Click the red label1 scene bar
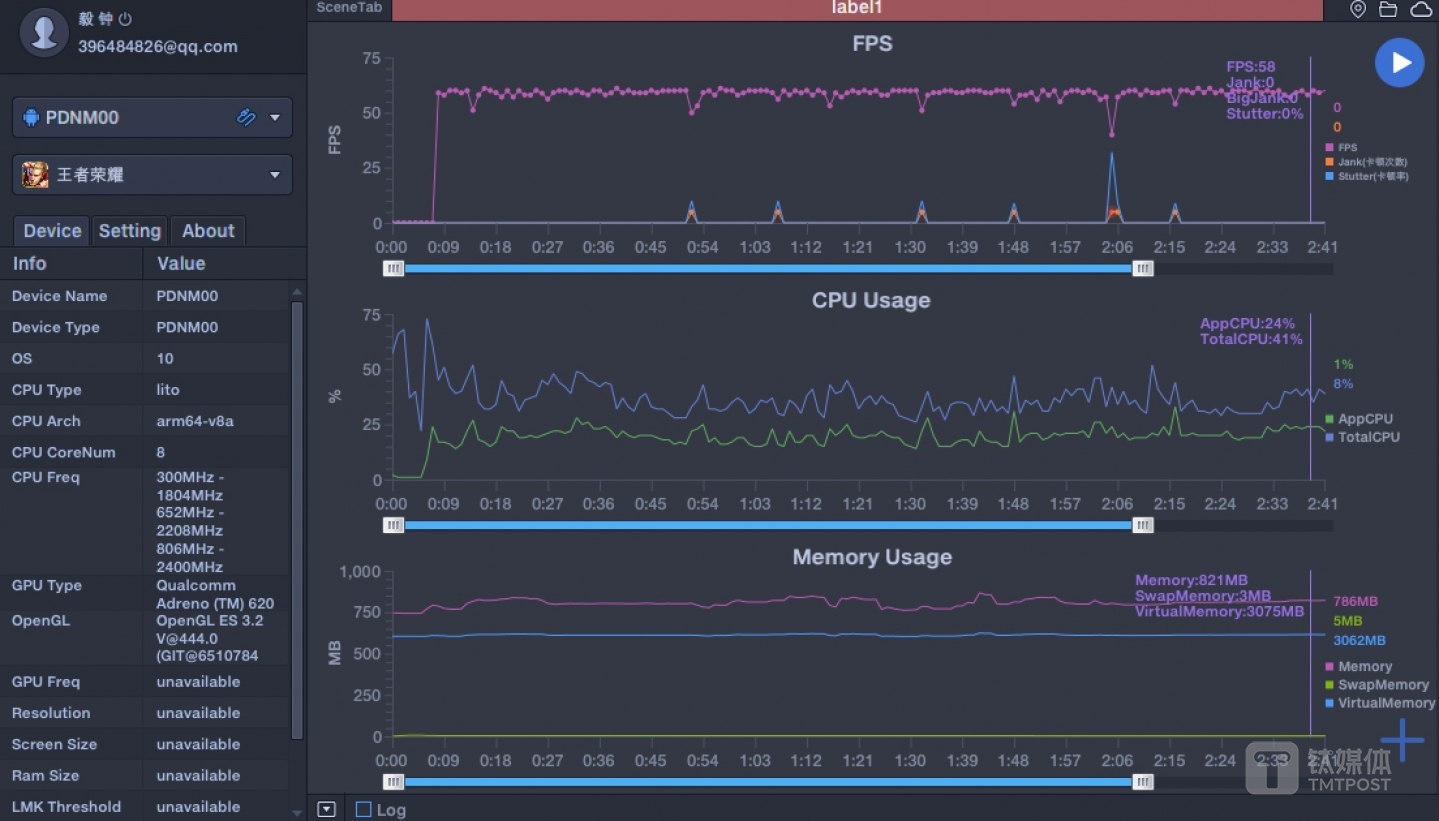1439x821 pixels. click(857, 10)
